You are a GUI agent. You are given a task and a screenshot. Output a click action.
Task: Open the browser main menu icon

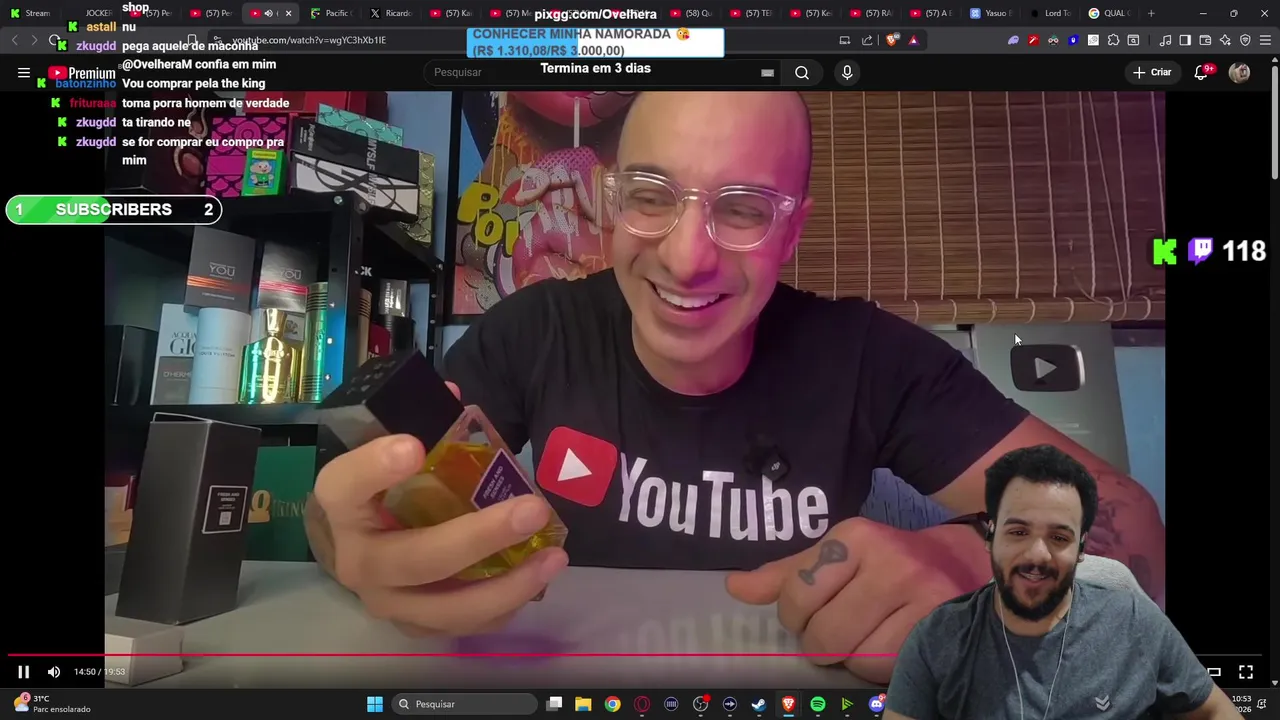click(1265, 40)
